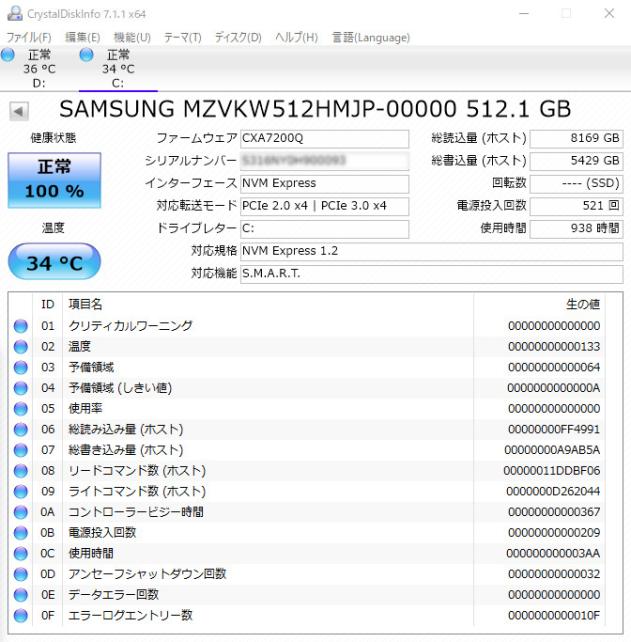Select the raw value 00000000FF4991
Viewport: 631px width, 642px height.
554,430
